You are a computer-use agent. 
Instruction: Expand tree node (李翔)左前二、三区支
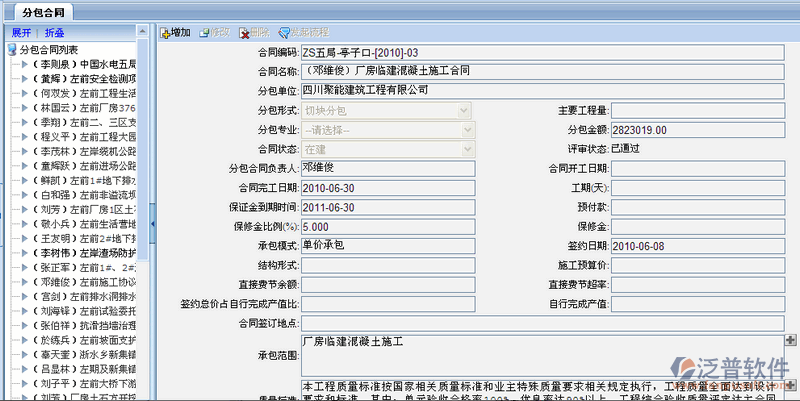coord(24,122)
